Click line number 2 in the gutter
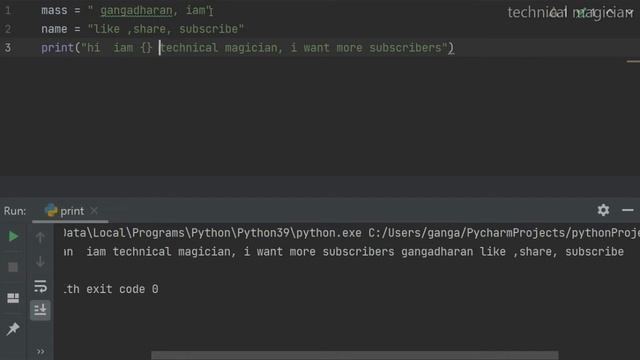This screenshot has width=640, height=360. point(8,29)
